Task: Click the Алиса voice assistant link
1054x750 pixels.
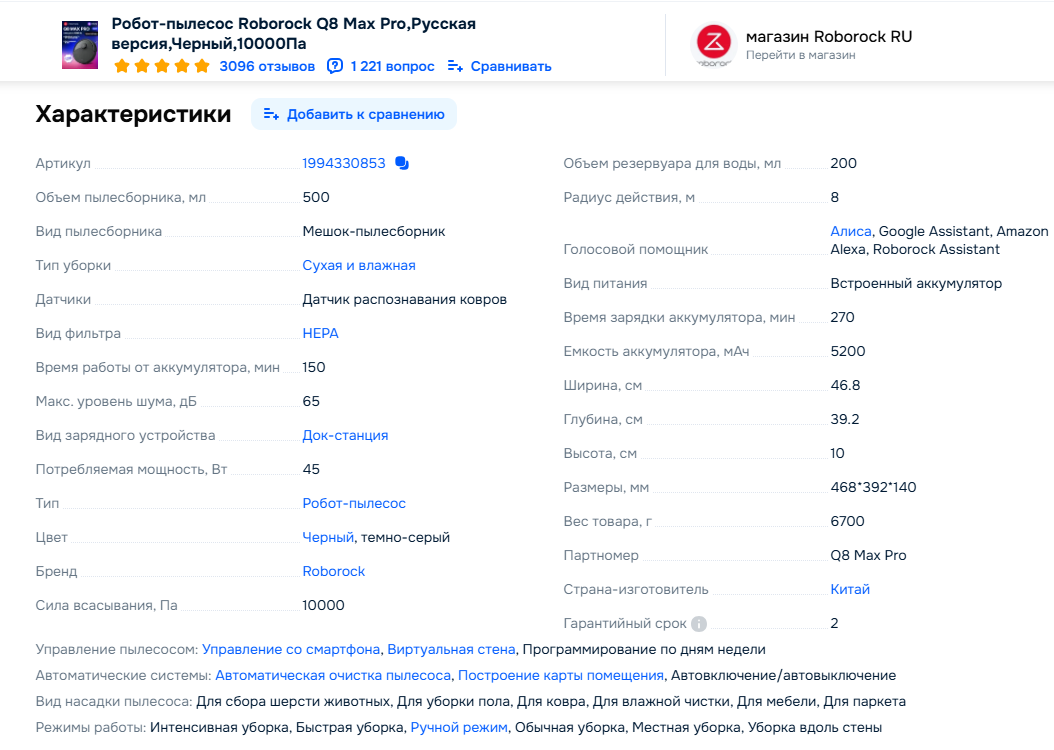Action: (x=851, y=232)
